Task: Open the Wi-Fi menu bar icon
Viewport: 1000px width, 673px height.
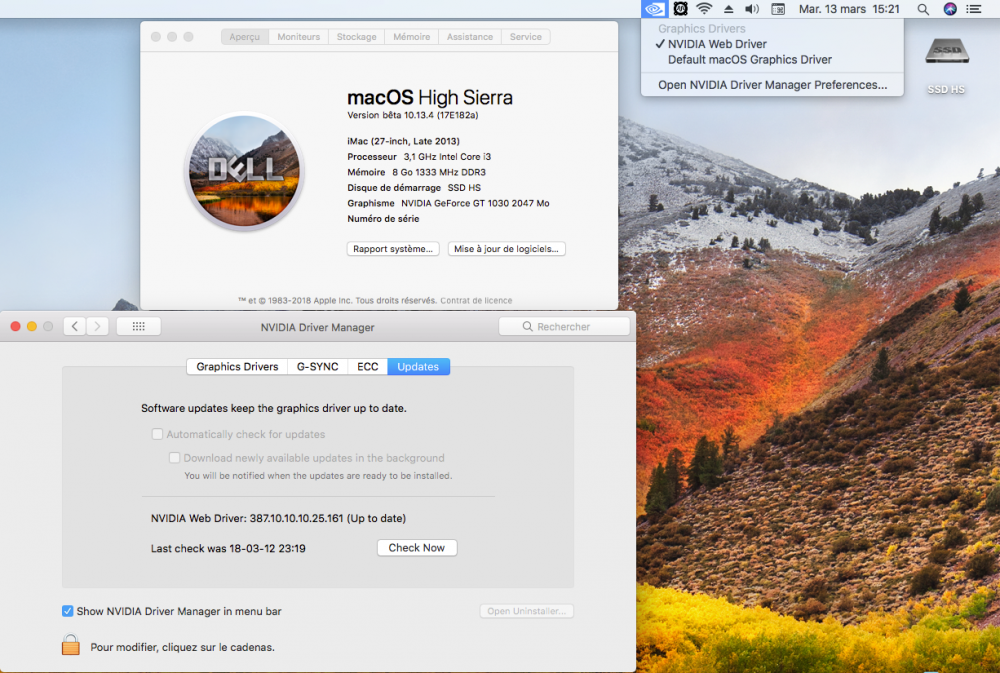Action: point(704,9)
